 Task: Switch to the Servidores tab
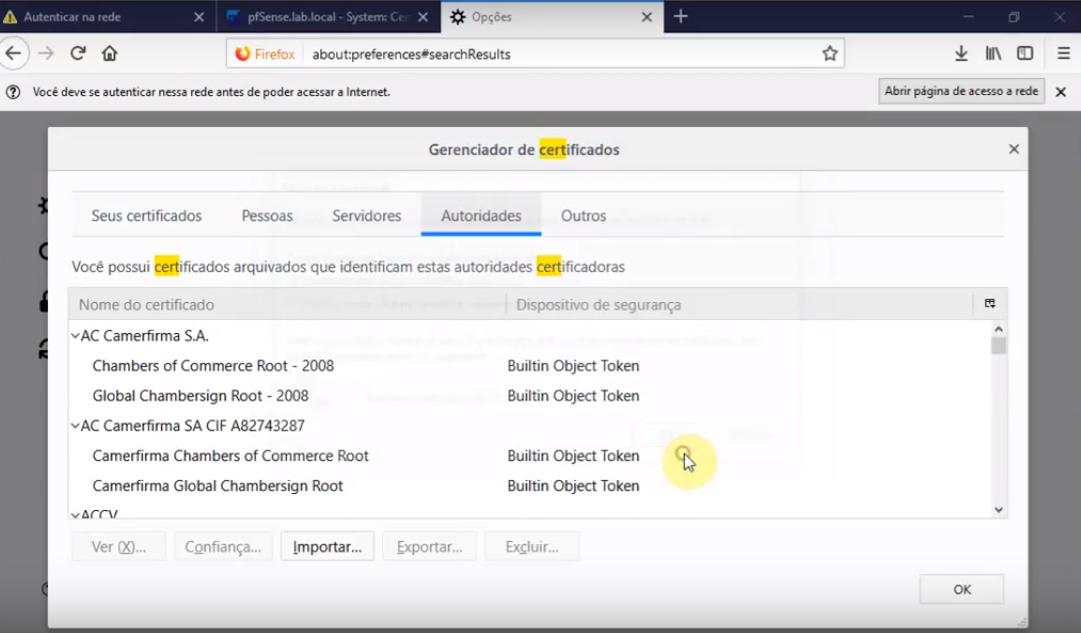367,216
